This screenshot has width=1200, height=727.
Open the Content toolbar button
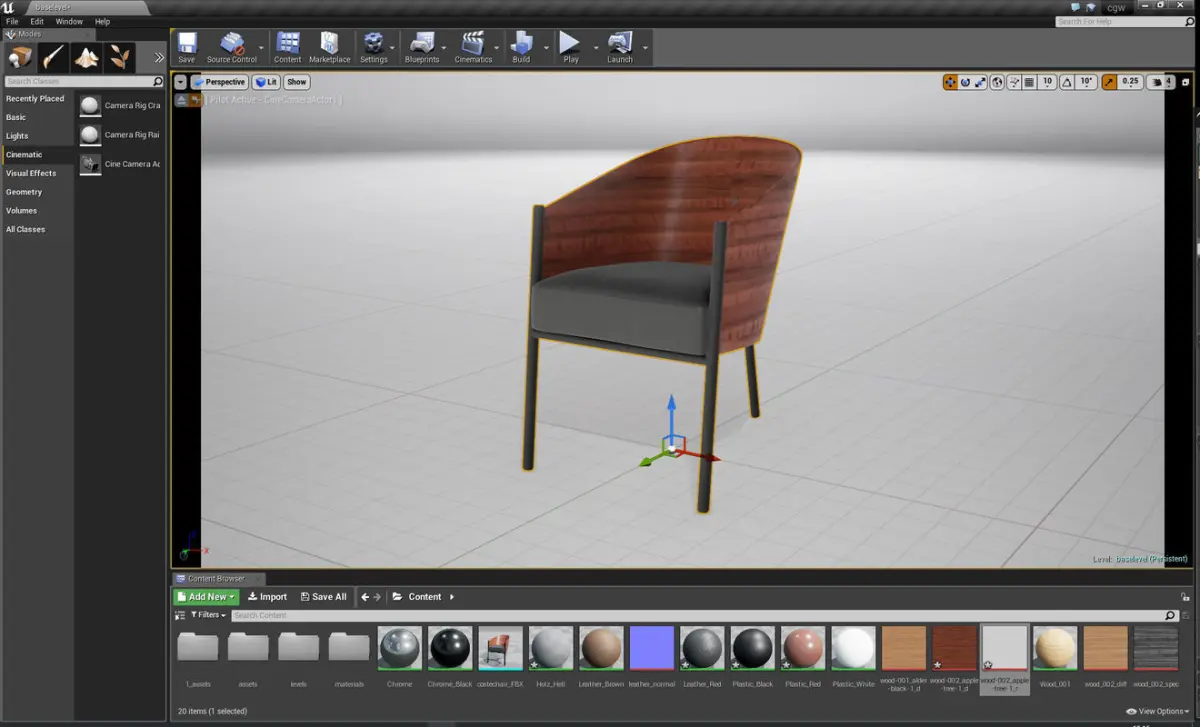(x=288, y=47)
